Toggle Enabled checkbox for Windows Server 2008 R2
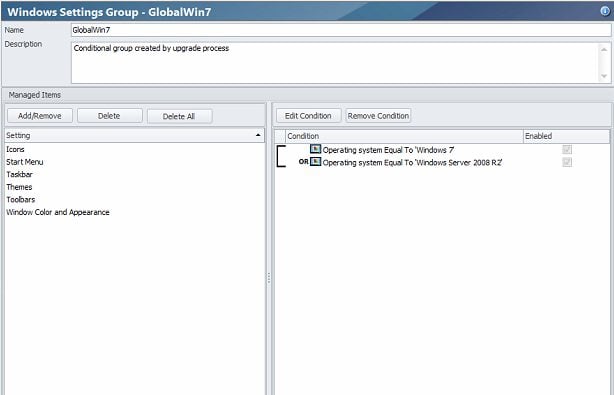 [x=567, y=162]
